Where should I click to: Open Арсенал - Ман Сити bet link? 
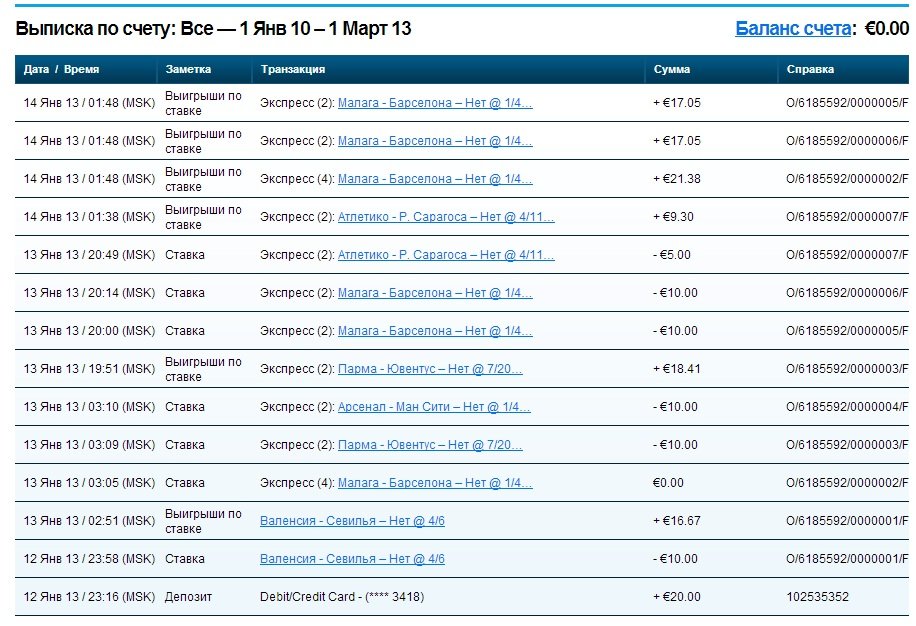(434, 406)
